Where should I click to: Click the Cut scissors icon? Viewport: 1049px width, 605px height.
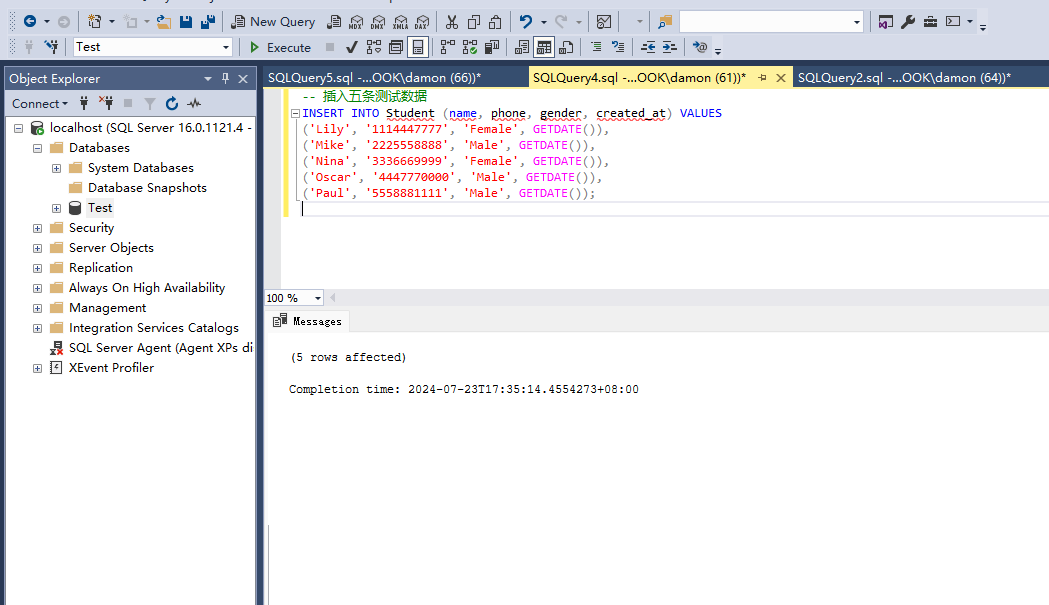(x=452, y=22)
